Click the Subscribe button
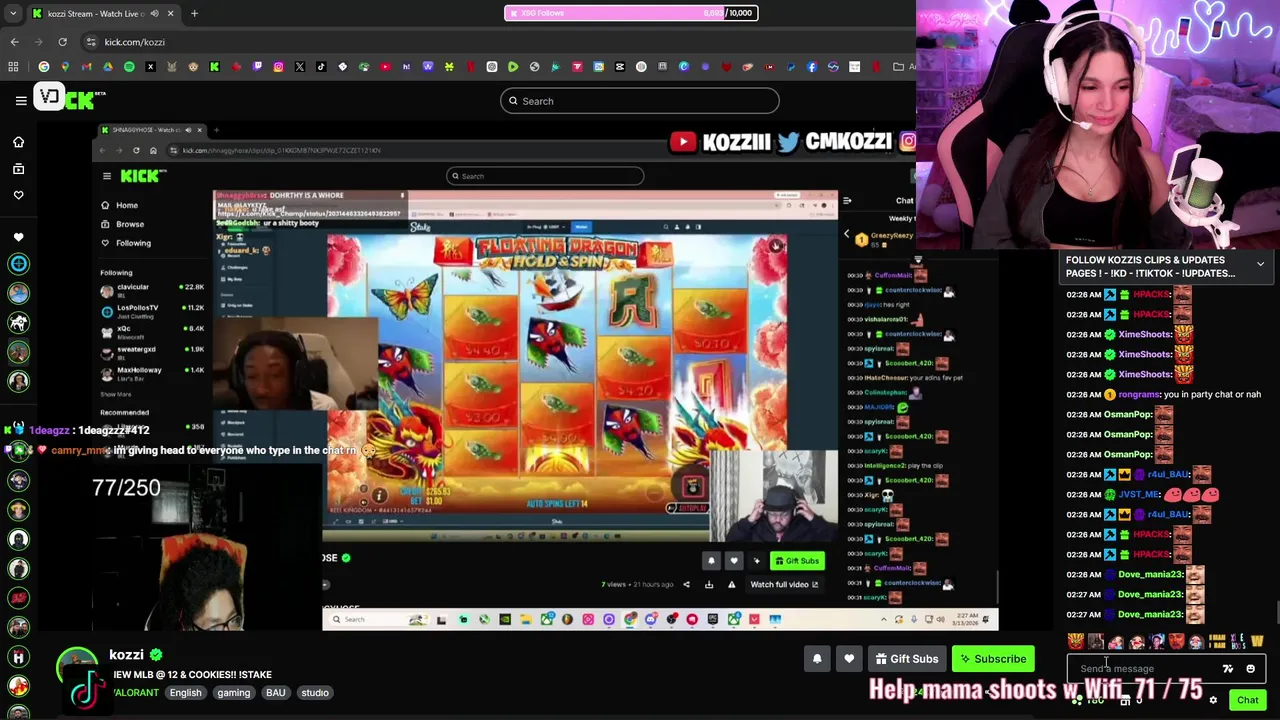1280x720 pixels. 994,659
